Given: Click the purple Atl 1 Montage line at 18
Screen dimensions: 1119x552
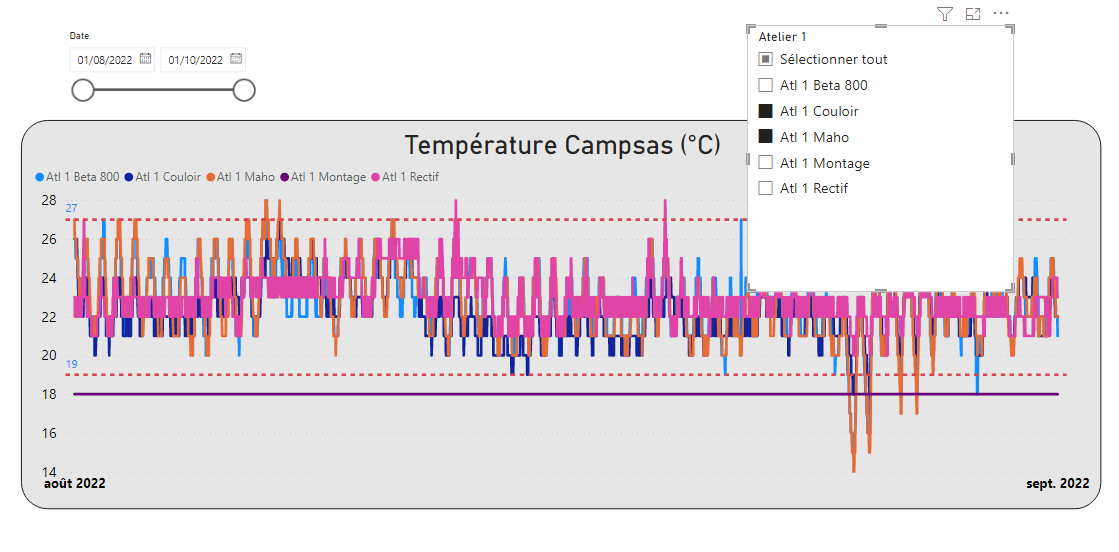Looking at the screenshot, I should (x=566, y=393).
